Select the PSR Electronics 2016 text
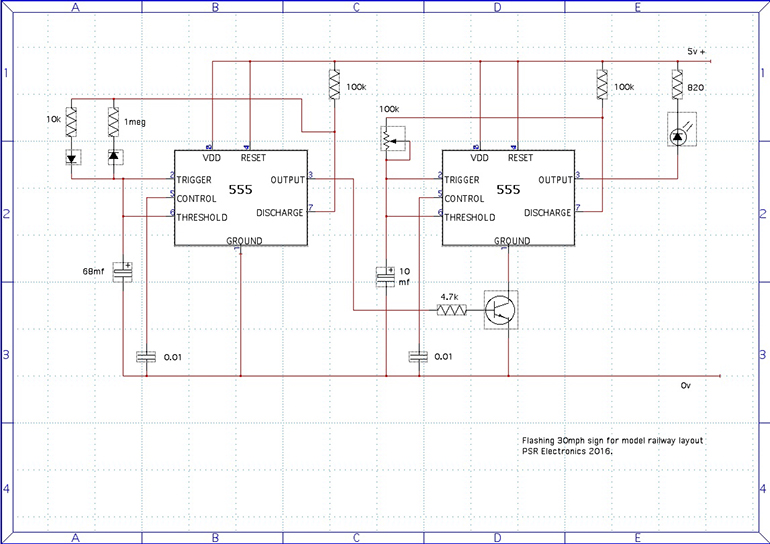 point(566,451)
